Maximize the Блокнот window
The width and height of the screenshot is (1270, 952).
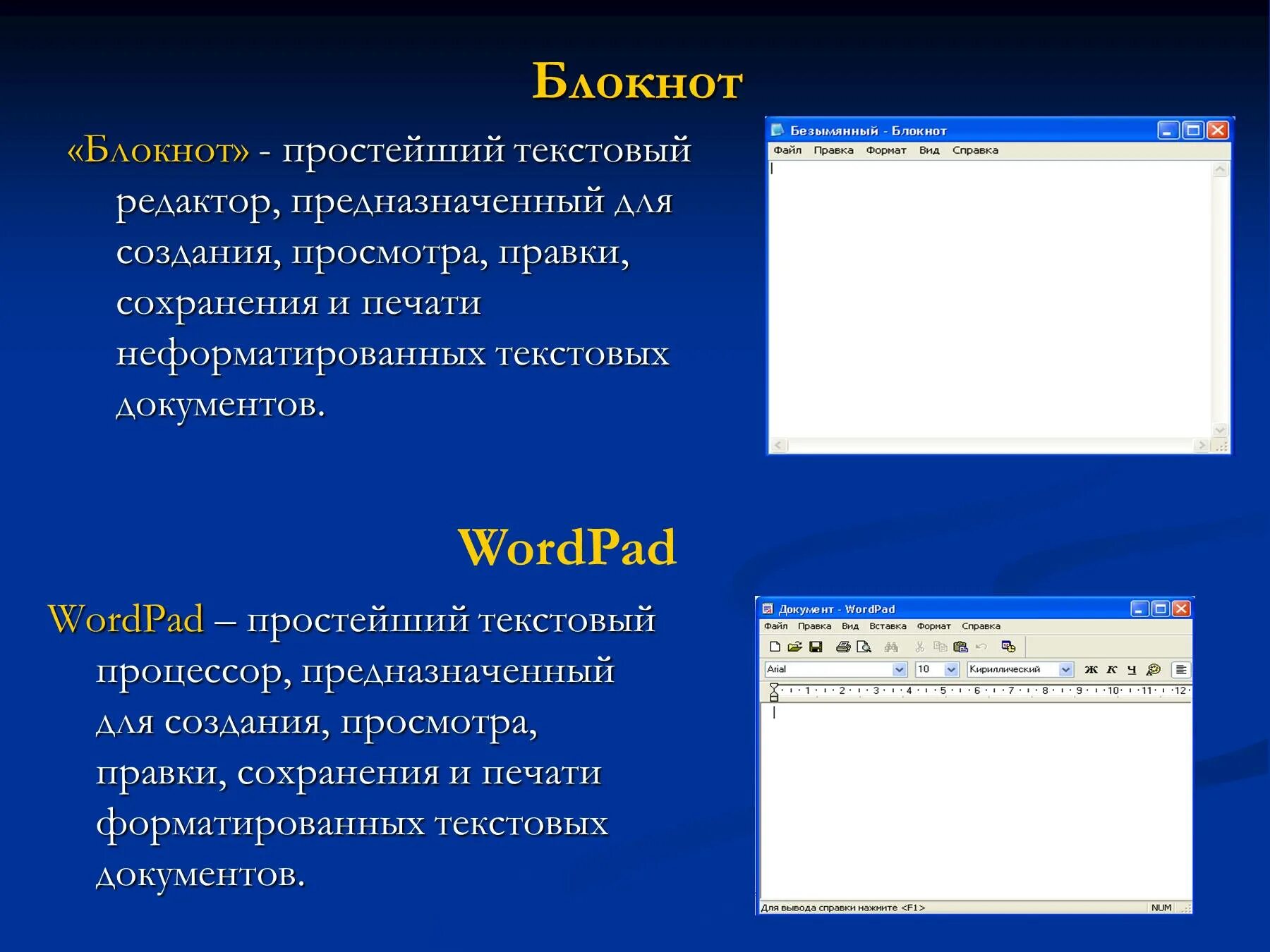pyautogui.click(x=1193, y=130)
